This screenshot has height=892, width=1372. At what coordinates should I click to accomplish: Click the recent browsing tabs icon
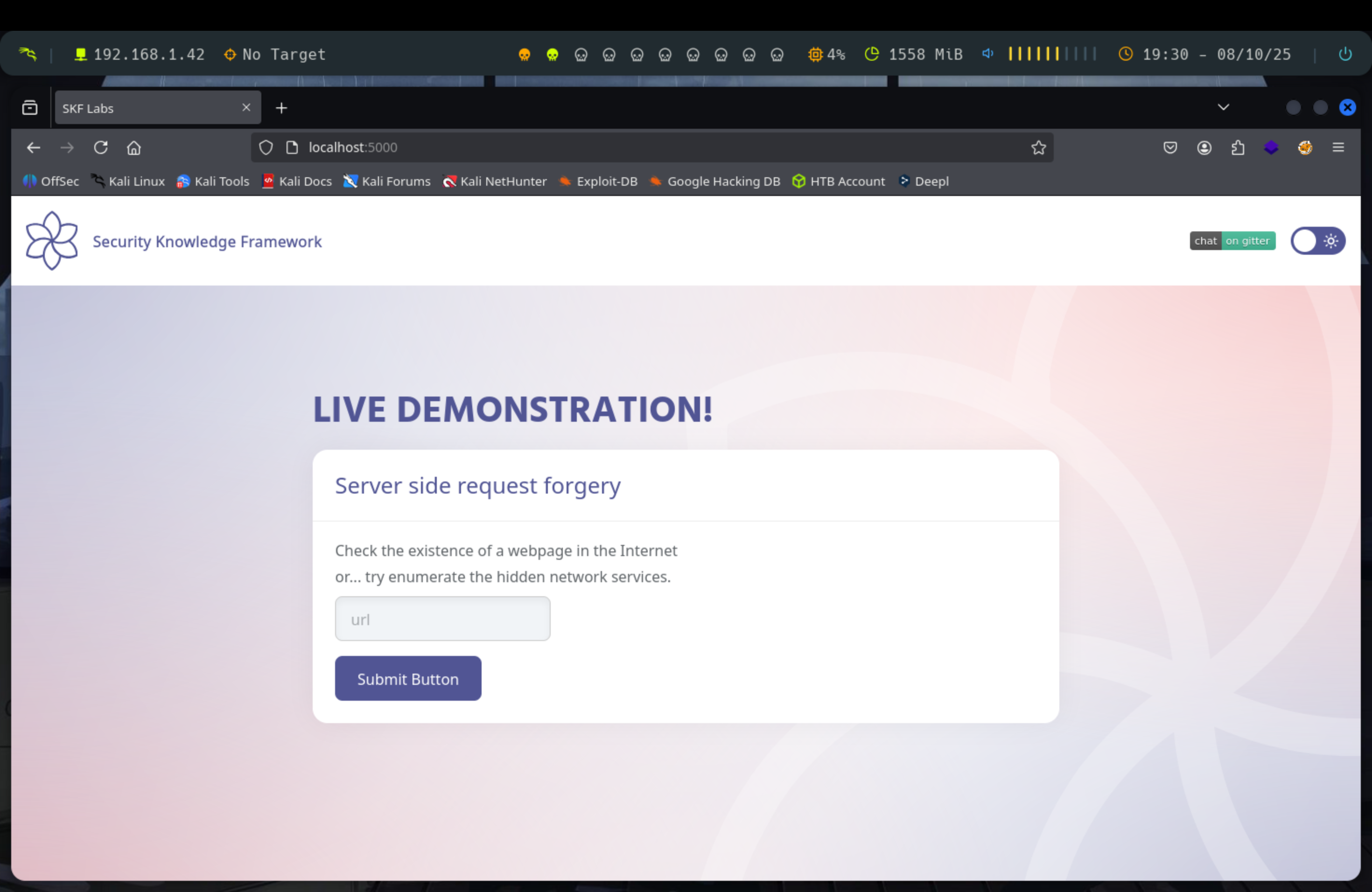30,108
